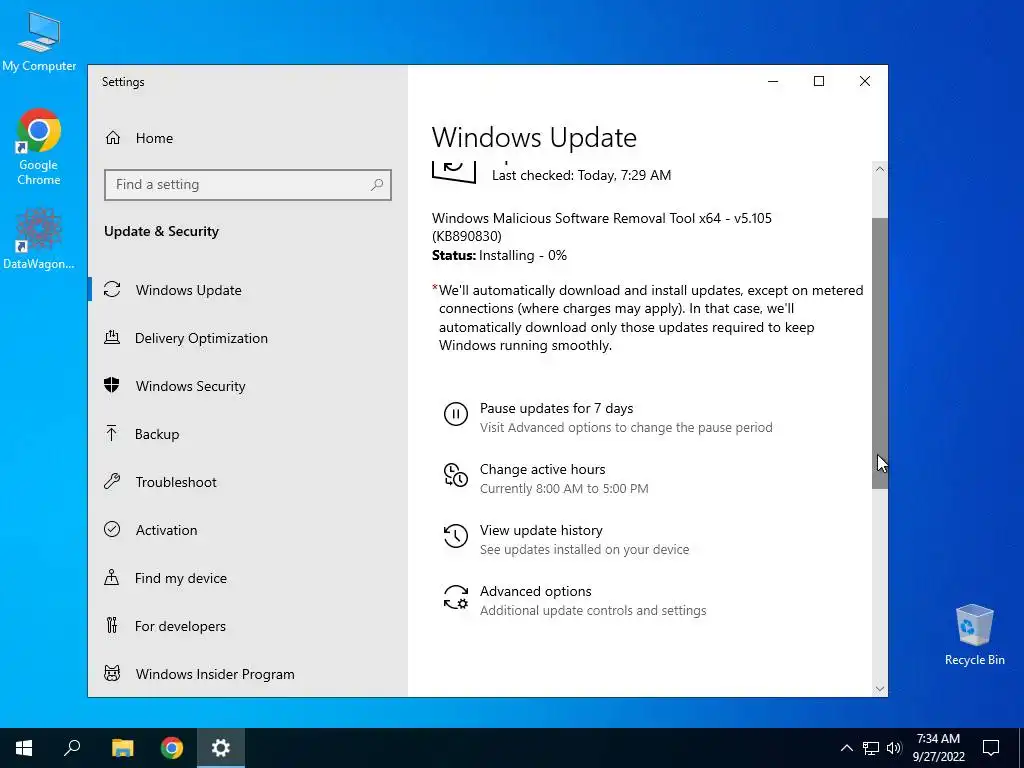Select the Recycle Bin desktop icon
Screen dimensions: 1024x768
coord(974,635)
